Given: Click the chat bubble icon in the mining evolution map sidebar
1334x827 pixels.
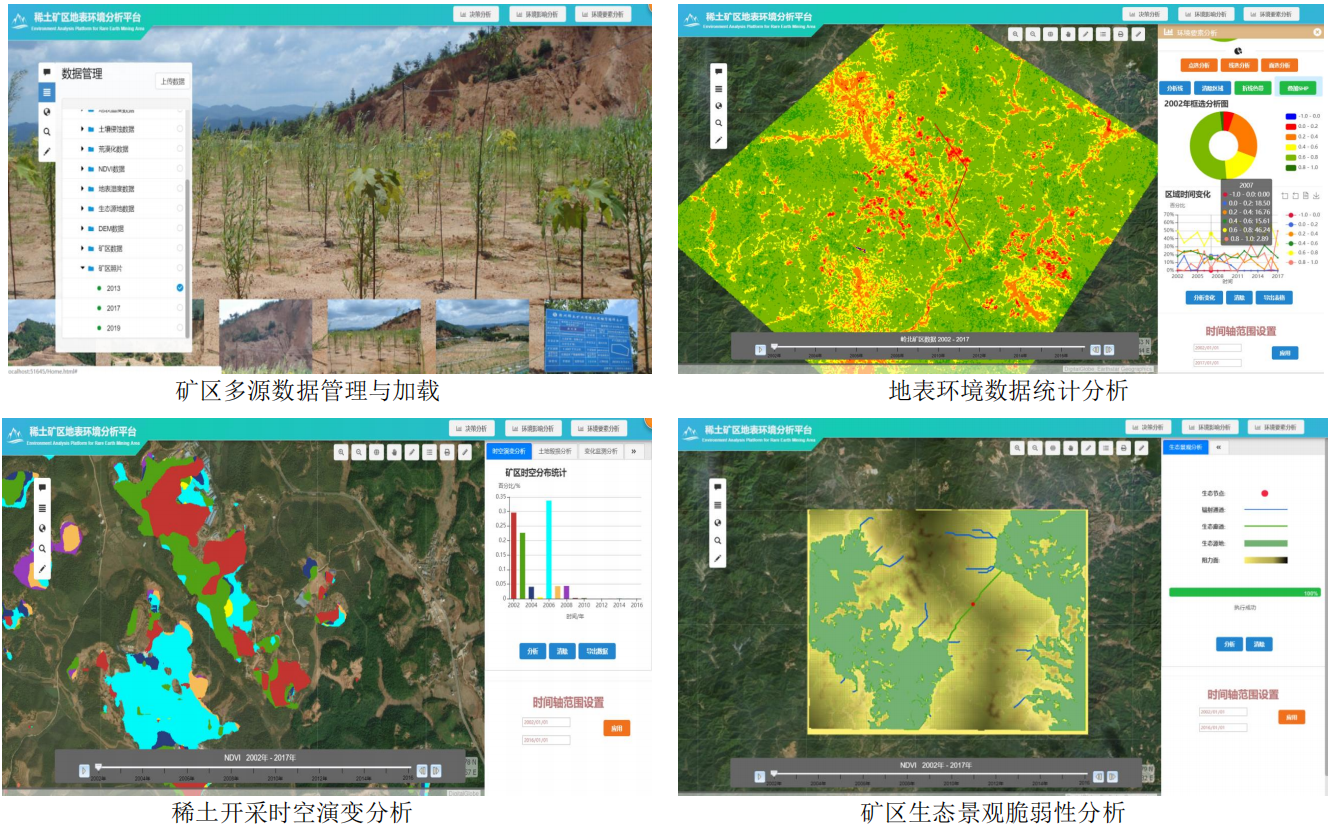Looking at the screenshot, I should pos(42,488).
